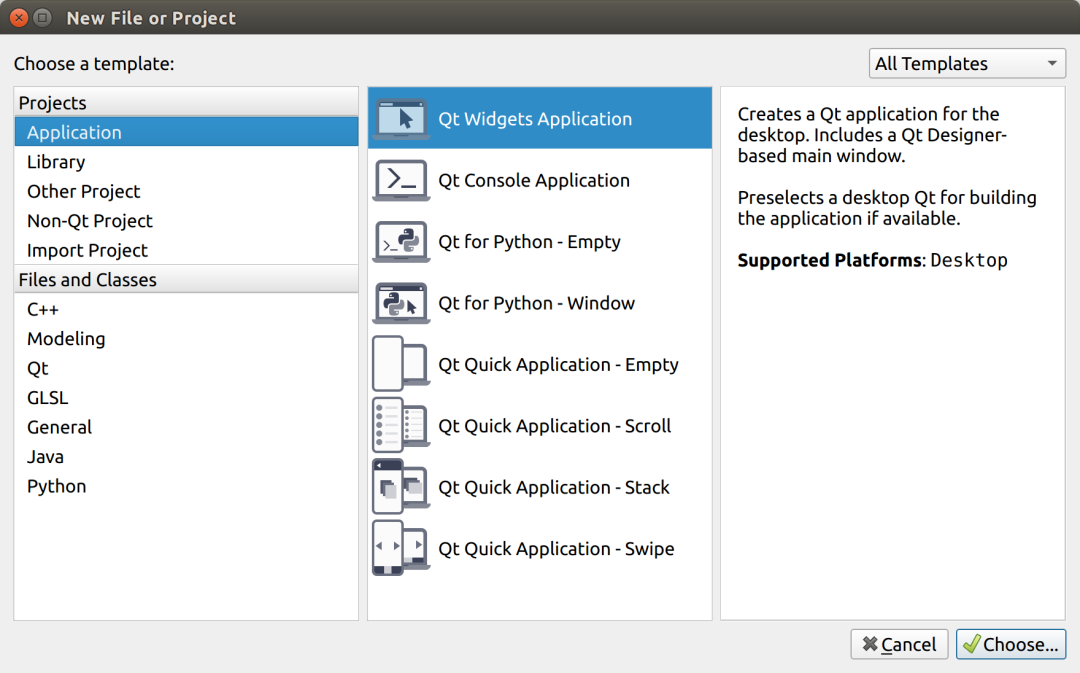Select Library in the Projects list

point(56,162)
